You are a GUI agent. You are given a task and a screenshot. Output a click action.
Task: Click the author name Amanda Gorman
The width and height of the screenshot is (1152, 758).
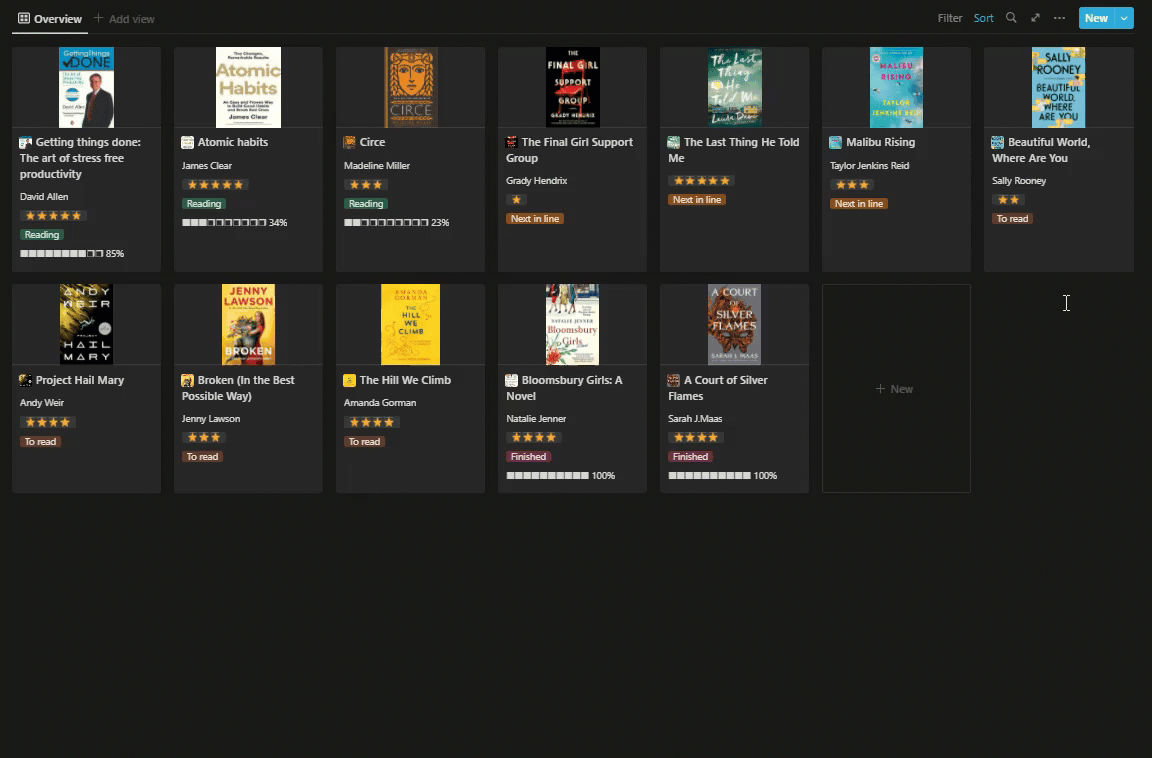coord(380,403)
